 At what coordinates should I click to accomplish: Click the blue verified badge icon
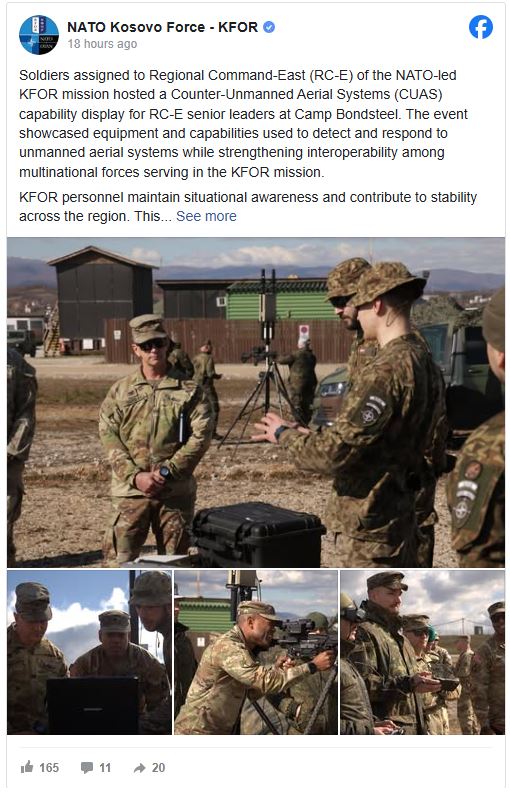click(x=269, y=27)
